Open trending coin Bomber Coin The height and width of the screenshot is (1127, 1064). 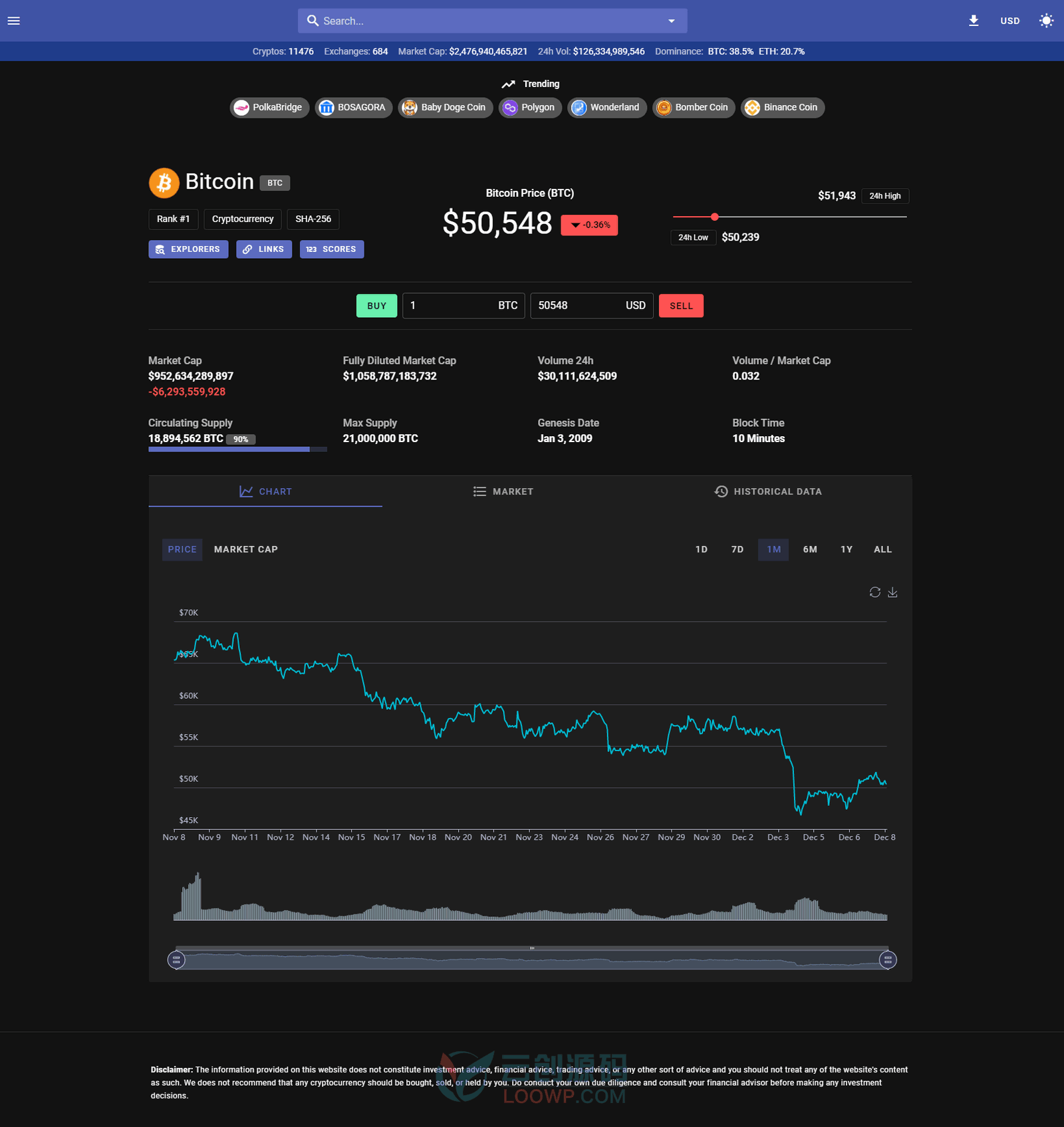point(694,107)
